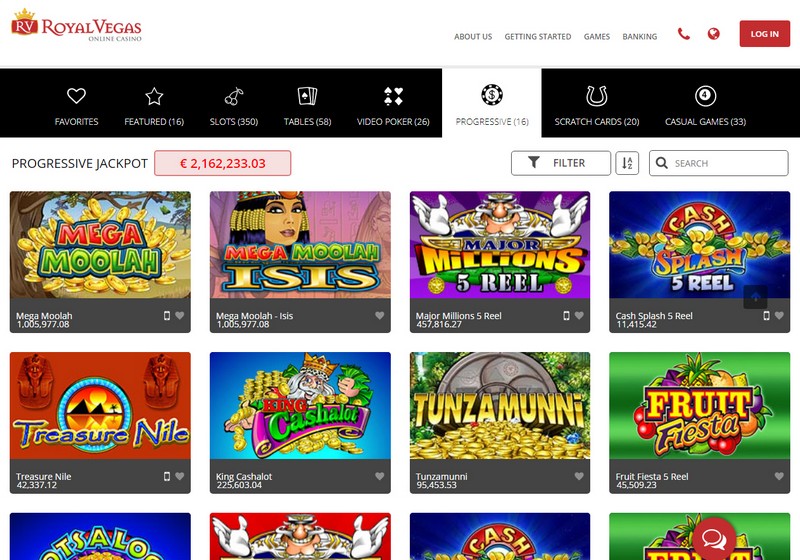800x560 pixels.
Task: Open the Fruit Fiesta 5 Reel thumbnail
Action: (699, 405)
